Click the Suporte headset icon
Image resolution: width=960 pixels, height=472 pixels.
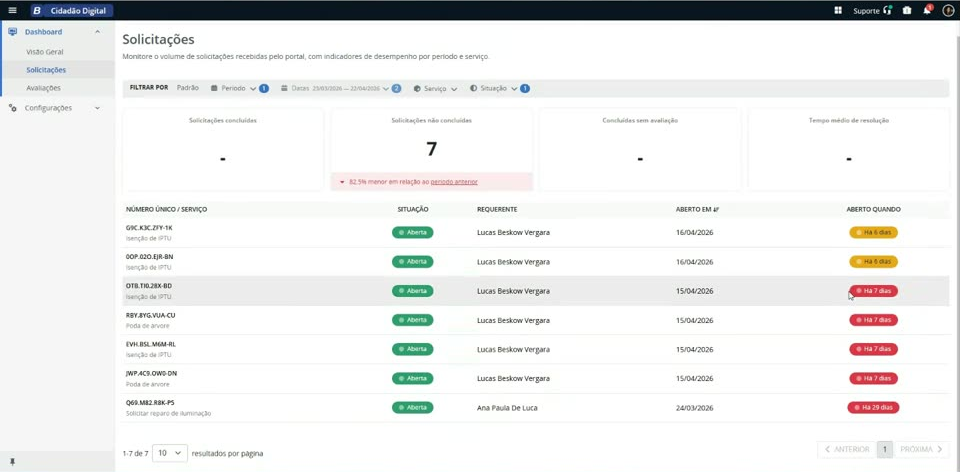(x=888, y=10)
